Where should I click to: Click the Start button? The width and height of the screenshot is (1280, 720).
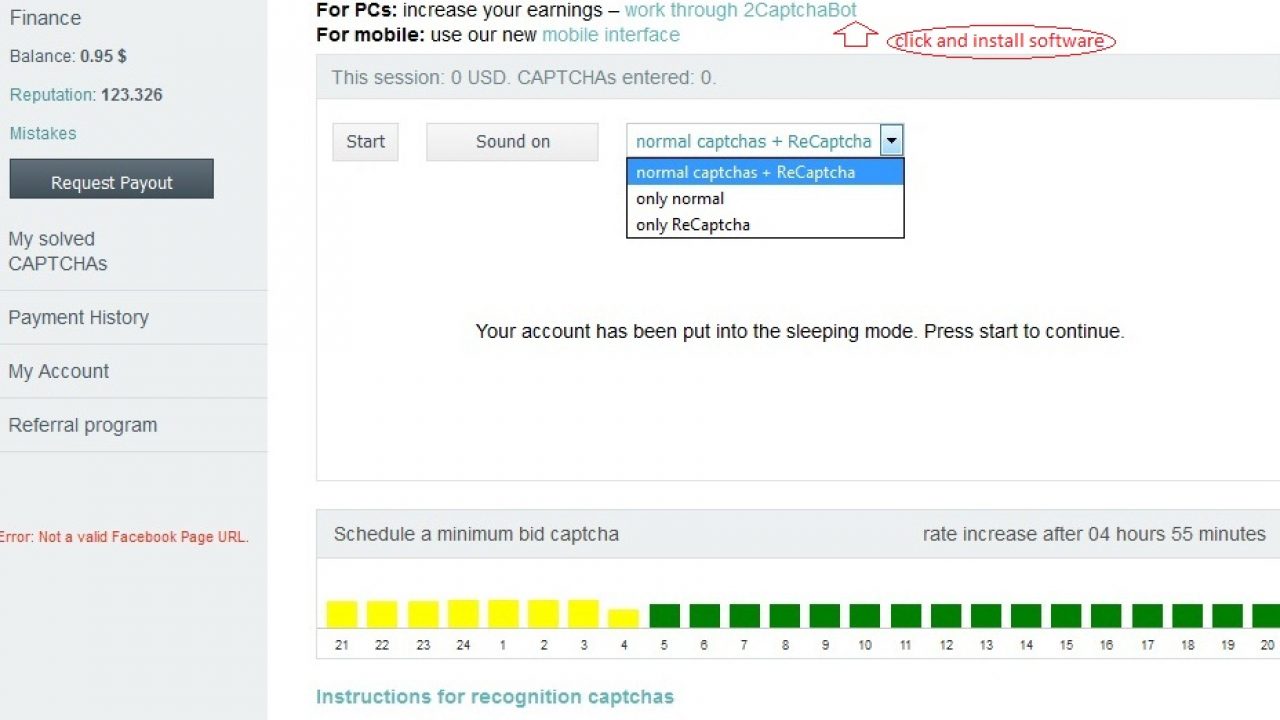pyautogui.click(x=365, y=142)
